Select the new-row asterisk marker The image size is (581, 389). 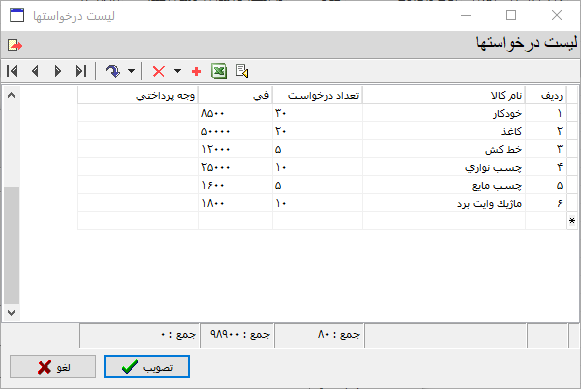(572, 221)
